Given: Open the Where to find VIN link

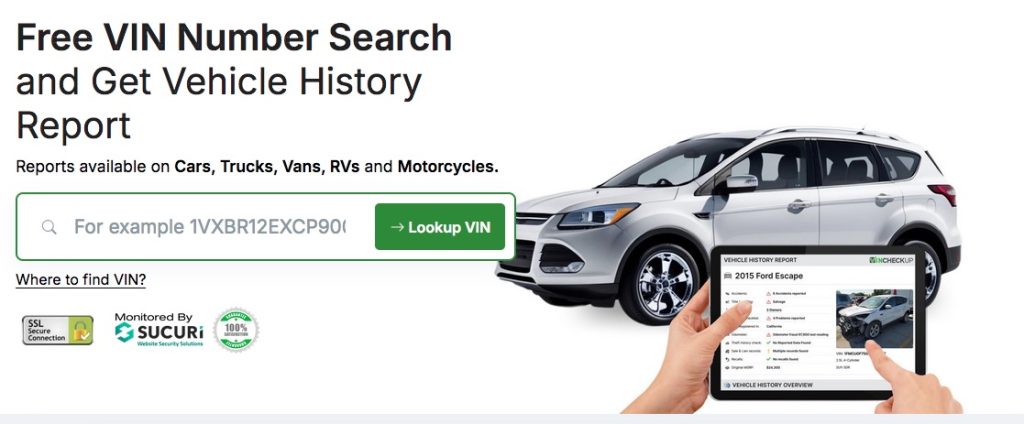Looking at the screenshot, I should tap(81, 280).
